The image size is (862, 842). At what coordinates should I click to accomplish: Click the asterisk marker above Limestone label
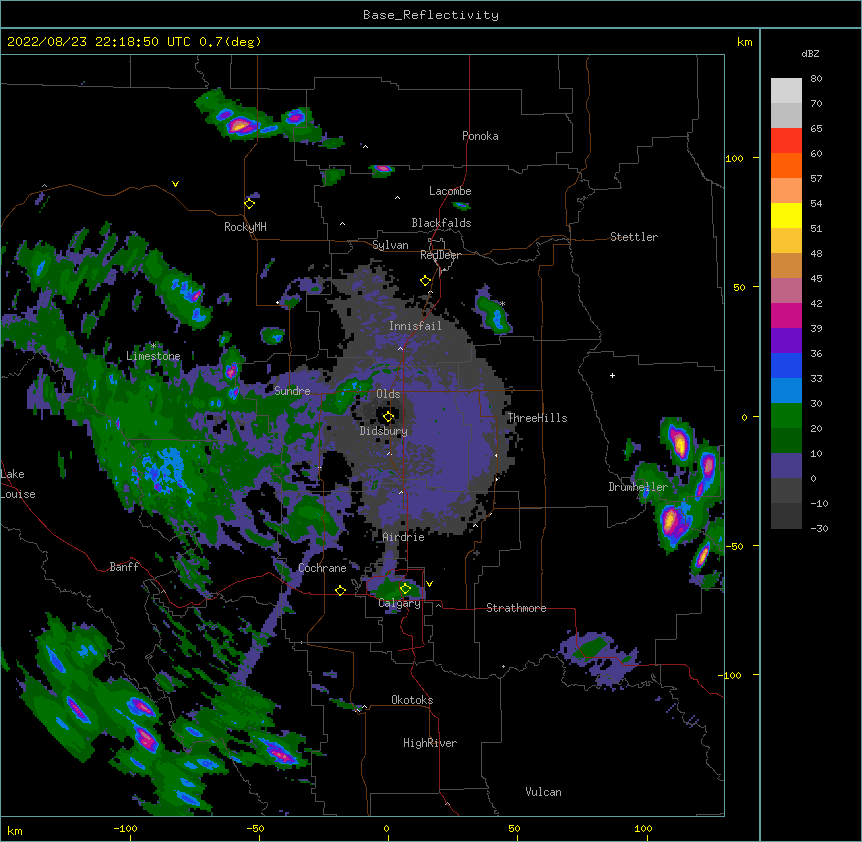click(x=153, y=346)
